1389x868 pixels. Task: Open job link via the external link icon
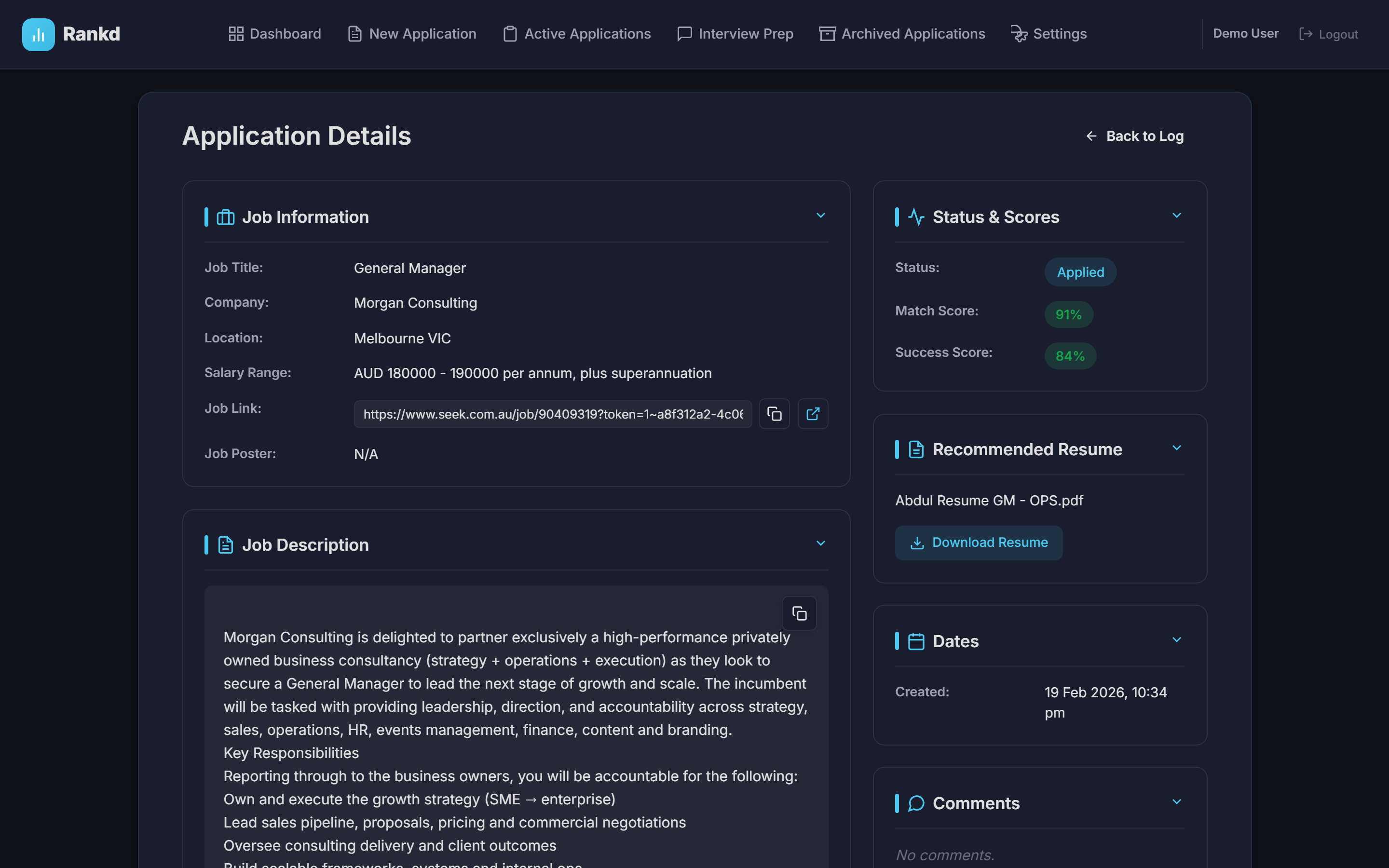813,413
